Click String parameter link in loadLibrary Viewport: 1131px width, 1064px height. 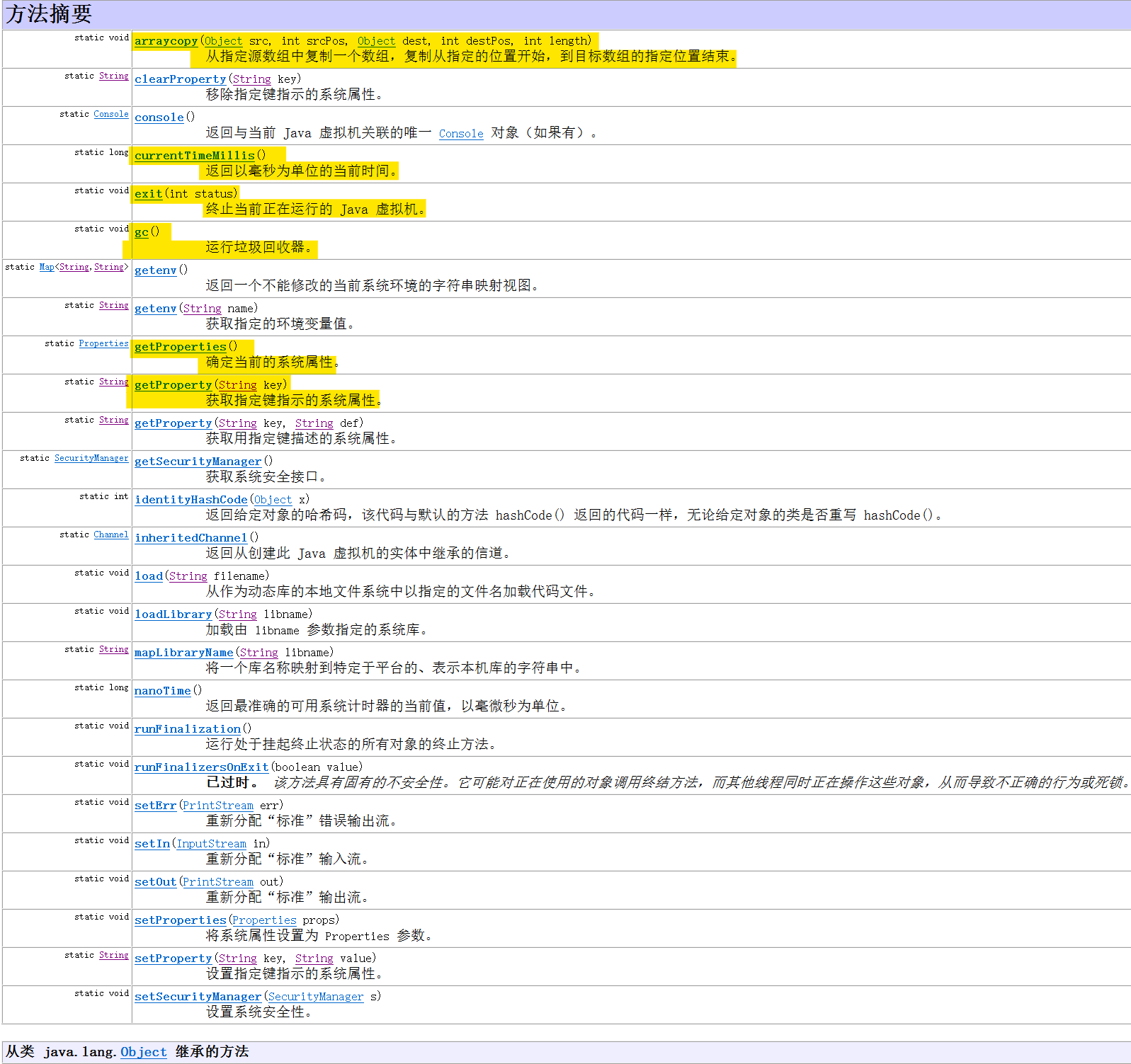237,614
